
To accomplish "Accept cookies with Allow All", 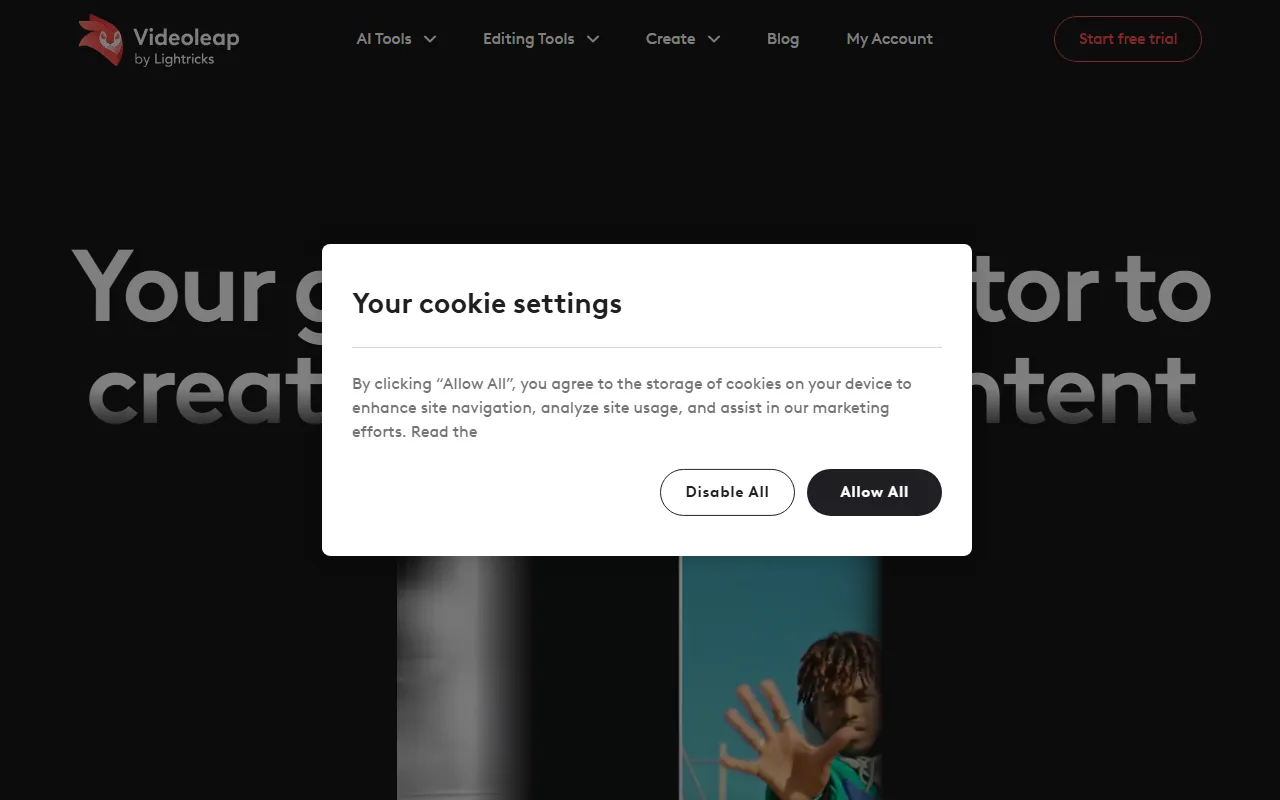I will coord(874,492).
